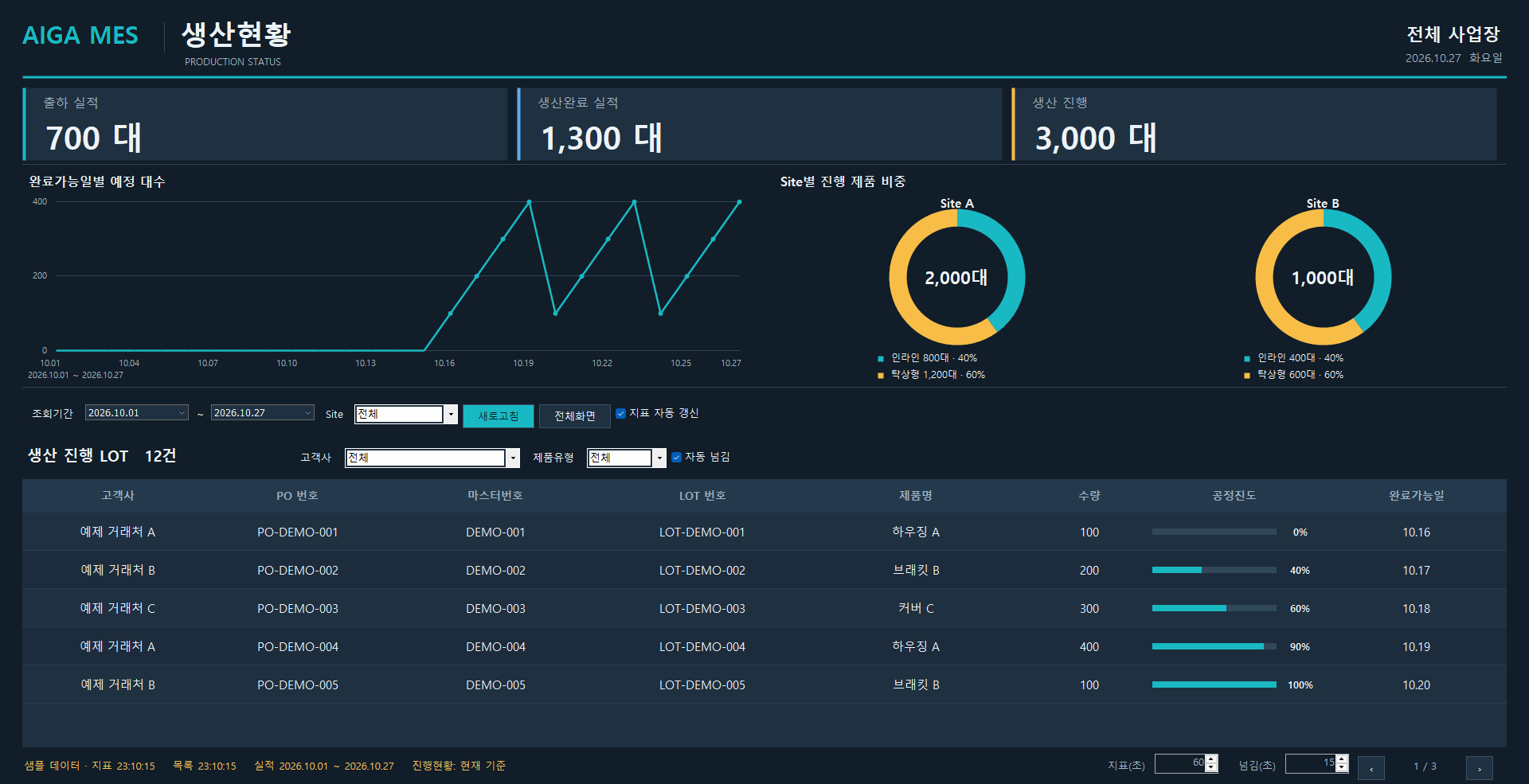Decrease 지표(초) refresh interval with down arrow
This screenshot has width=1529, height=784.
coord(1211,768)
